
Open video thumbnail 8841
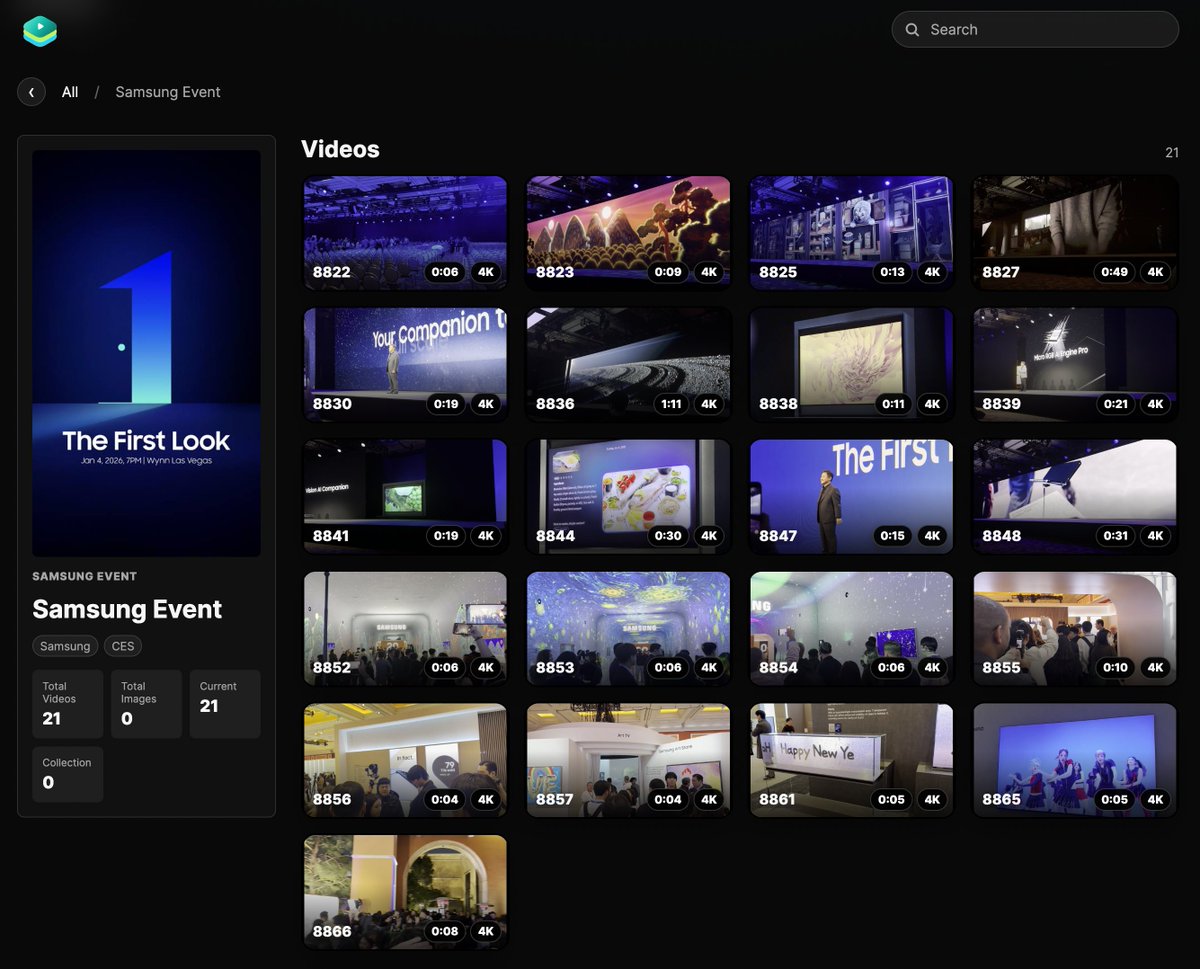(405, 497)
